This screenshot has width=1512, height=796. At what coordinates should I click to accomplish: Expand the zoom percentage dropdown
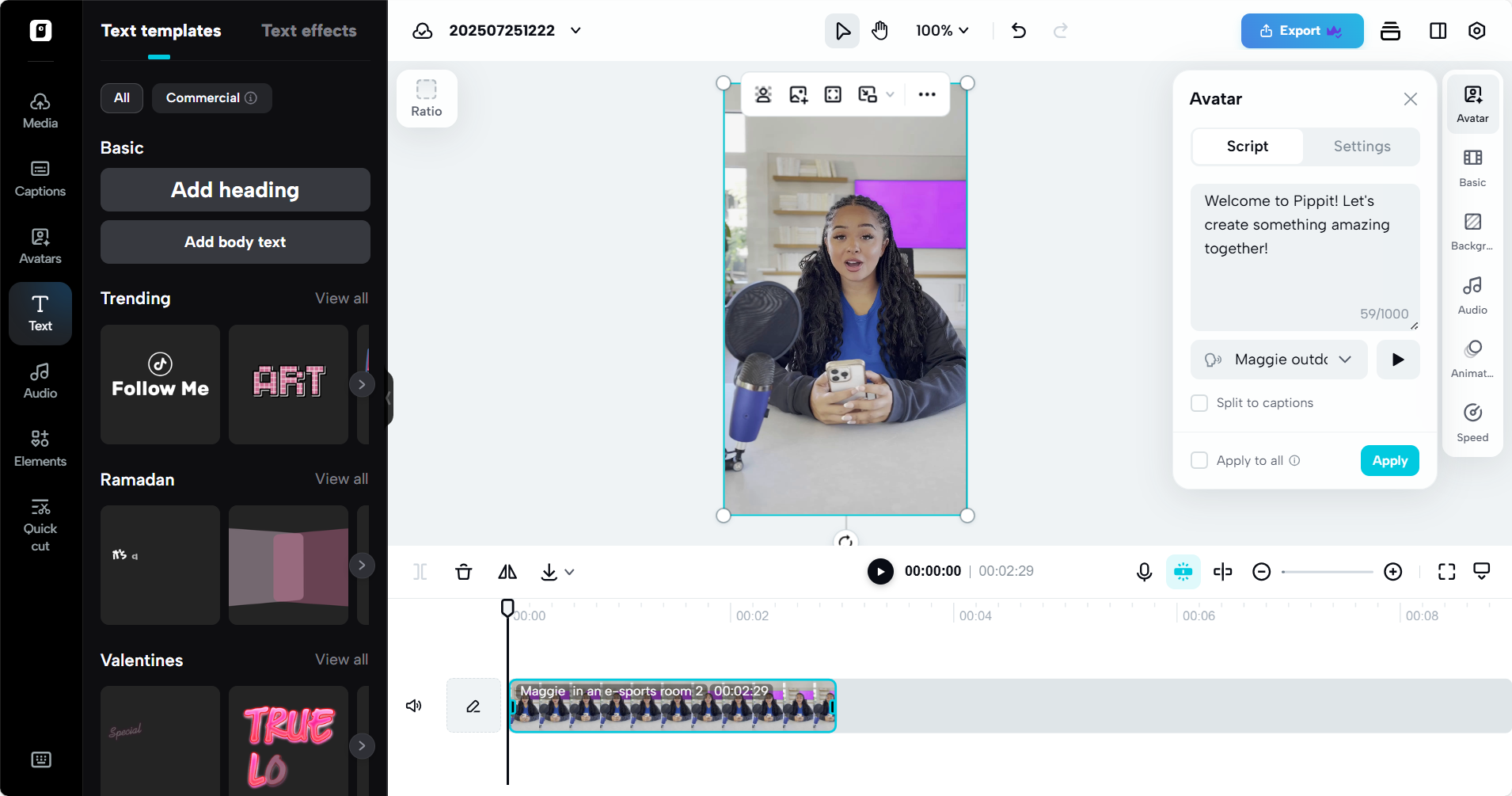(941, 30)
